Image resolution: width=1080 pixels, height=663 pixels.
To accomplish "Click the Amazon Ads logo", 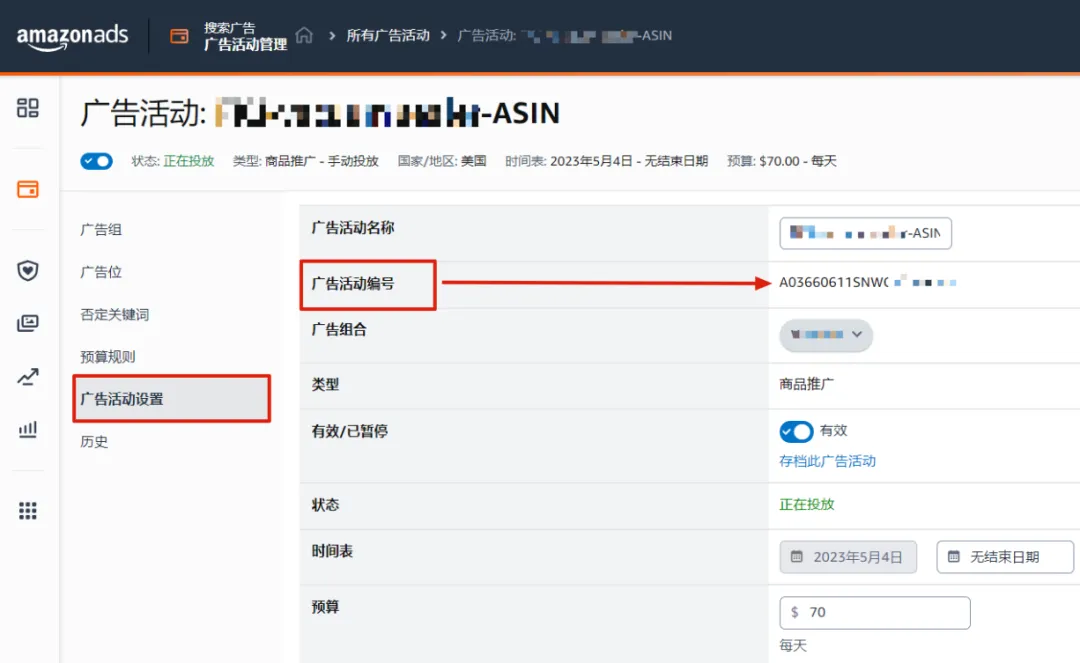I will (x=72, y=36).
